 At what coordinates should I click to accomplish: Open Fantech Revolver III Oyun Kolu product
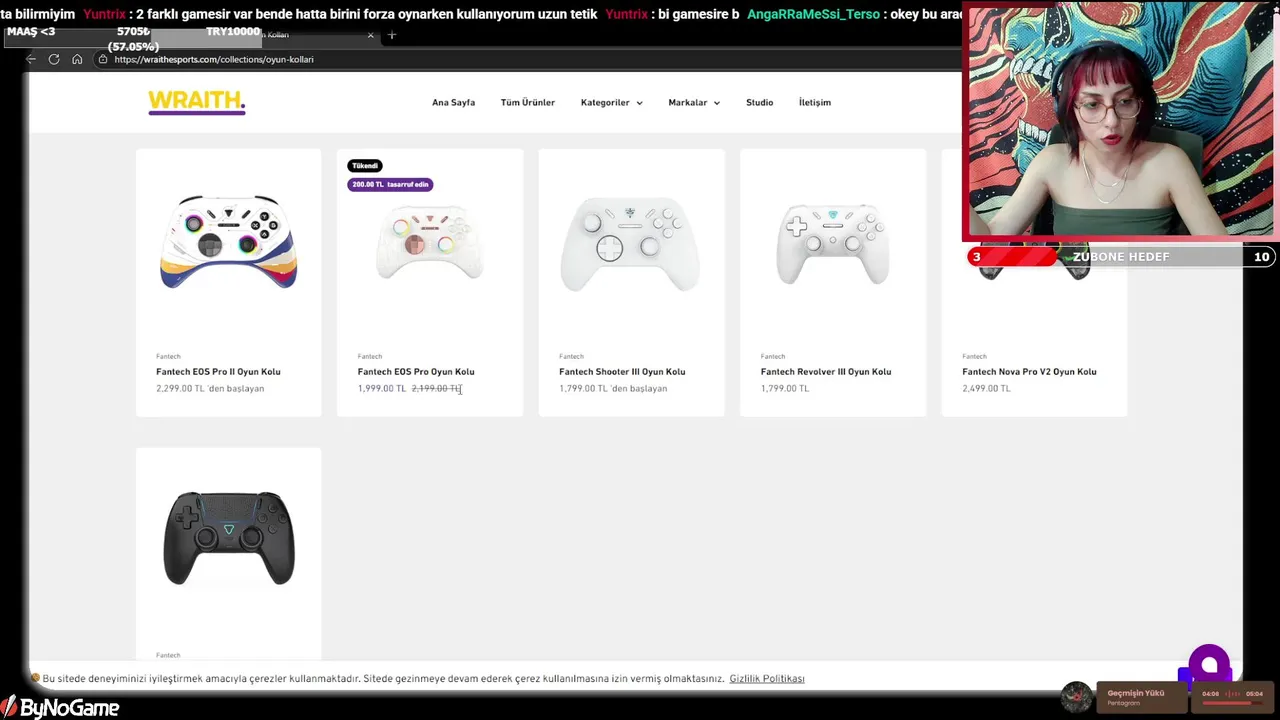826,371
